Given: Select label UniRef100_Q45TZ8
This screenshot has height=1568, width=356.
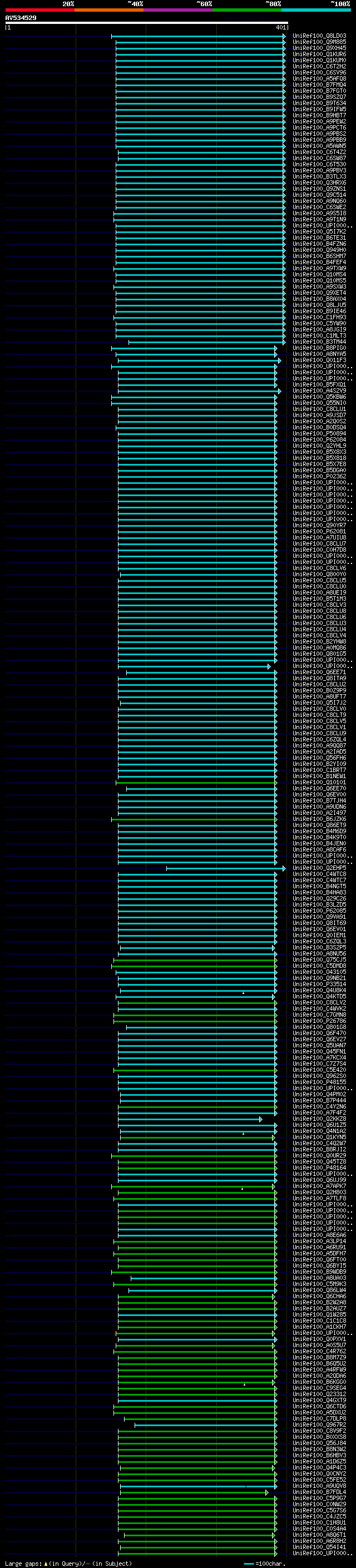Looking at the screenshot, I should point(319,1163).
